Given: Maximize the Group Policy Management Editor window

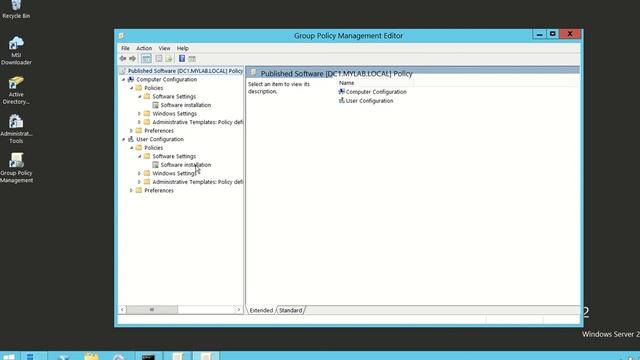Looking at the screenshot, I should pyautogui.click(x=553, y=35).
